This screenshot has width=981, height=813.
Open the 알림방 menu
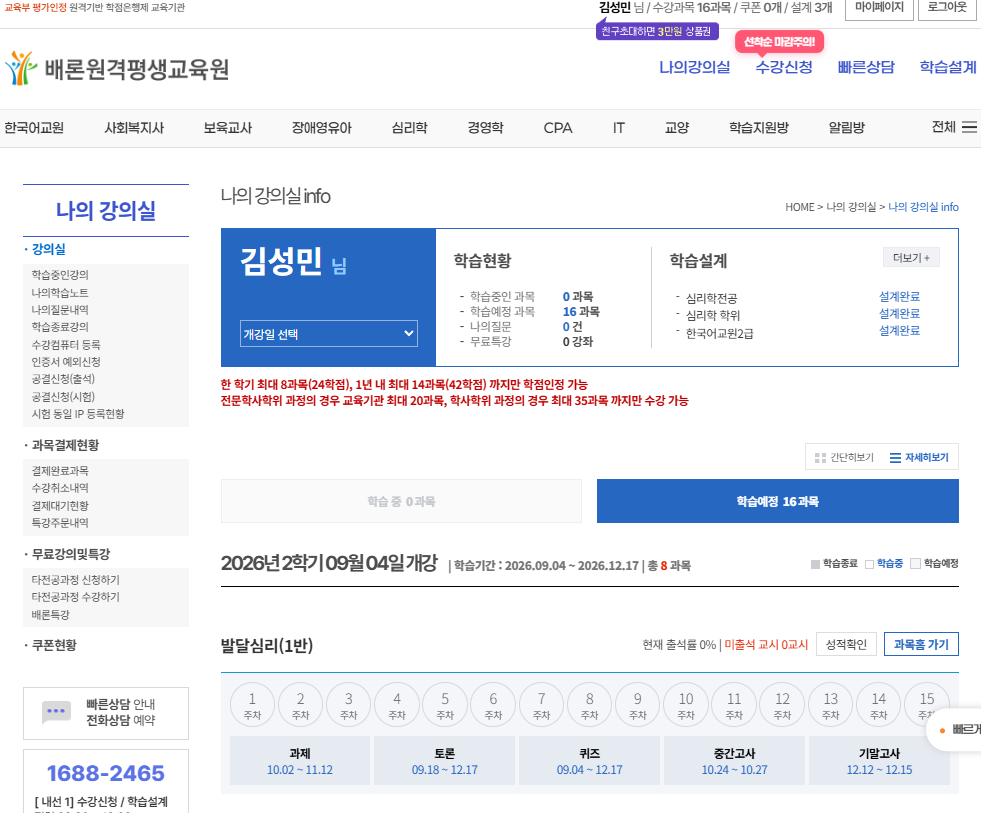tap(846, 128)
